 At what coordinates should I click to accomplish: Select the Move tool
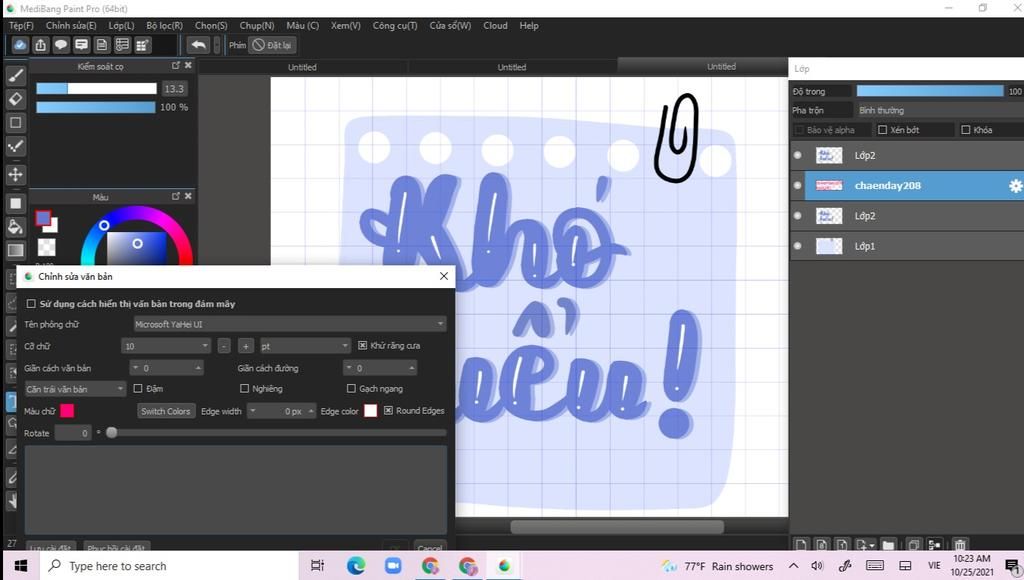point(16,174)
